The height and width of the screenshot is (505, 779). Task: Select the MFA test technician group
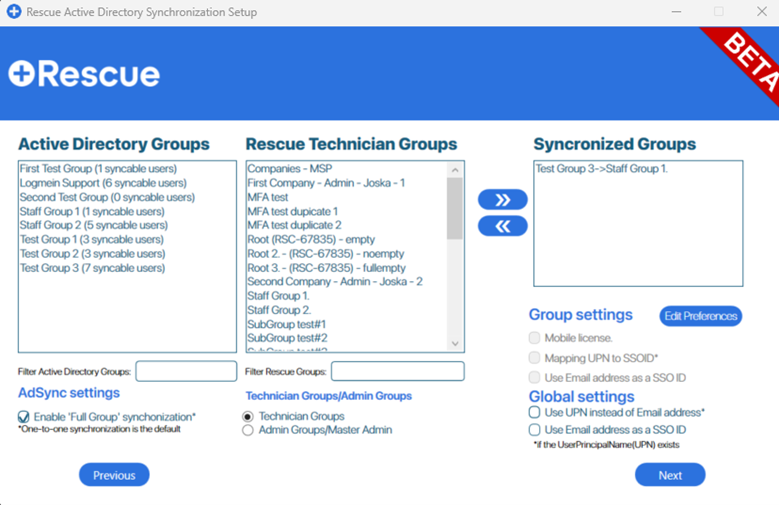(268, 197)
